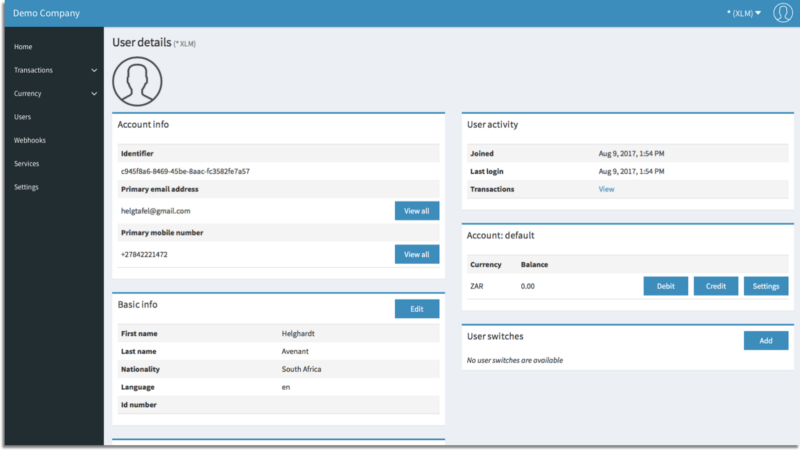800x450 pixels.
Task: Click the language value en
Action: [x=286, y=387]
